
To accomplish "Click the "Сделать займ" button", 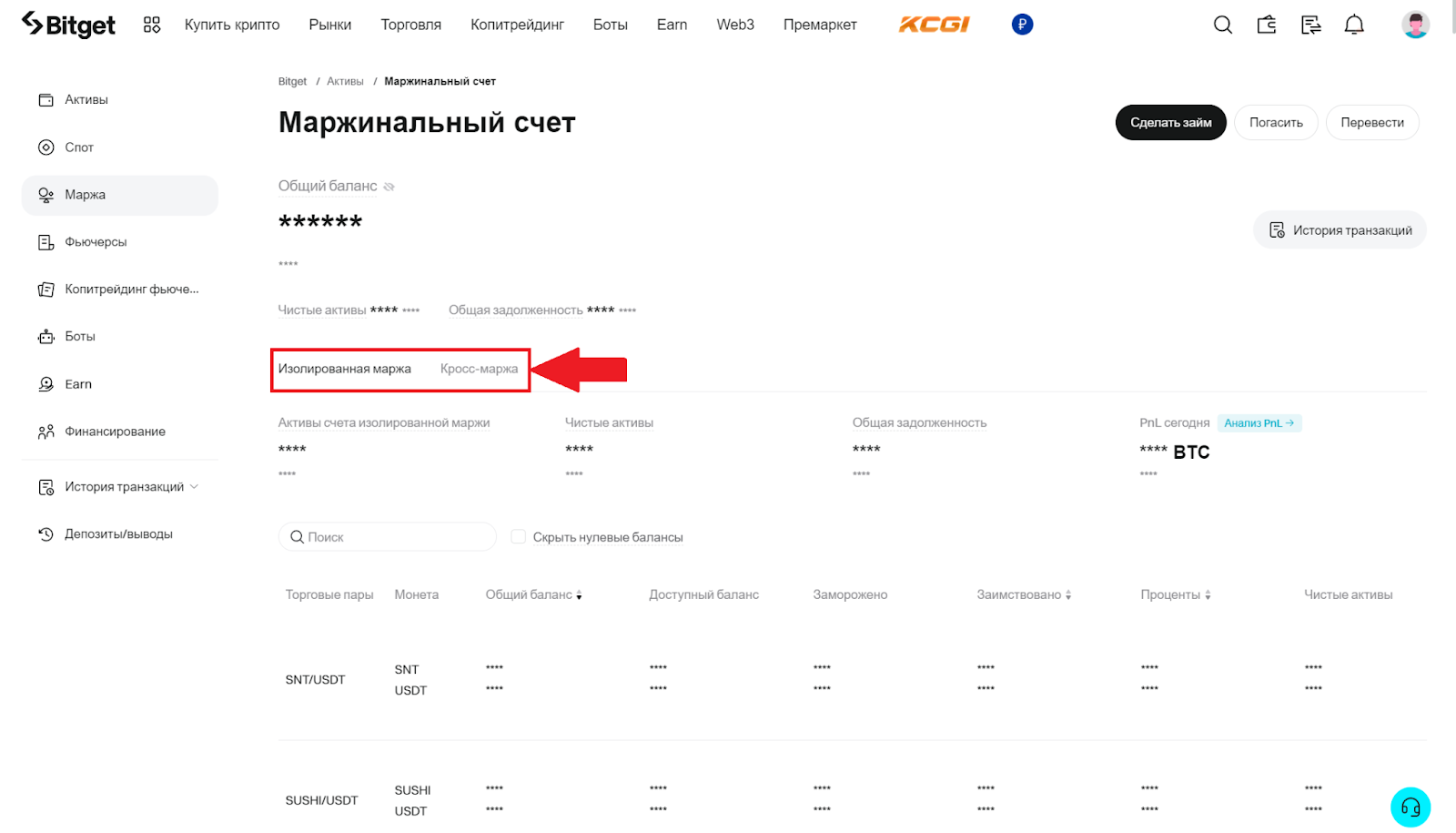I will coord(1170,123).
